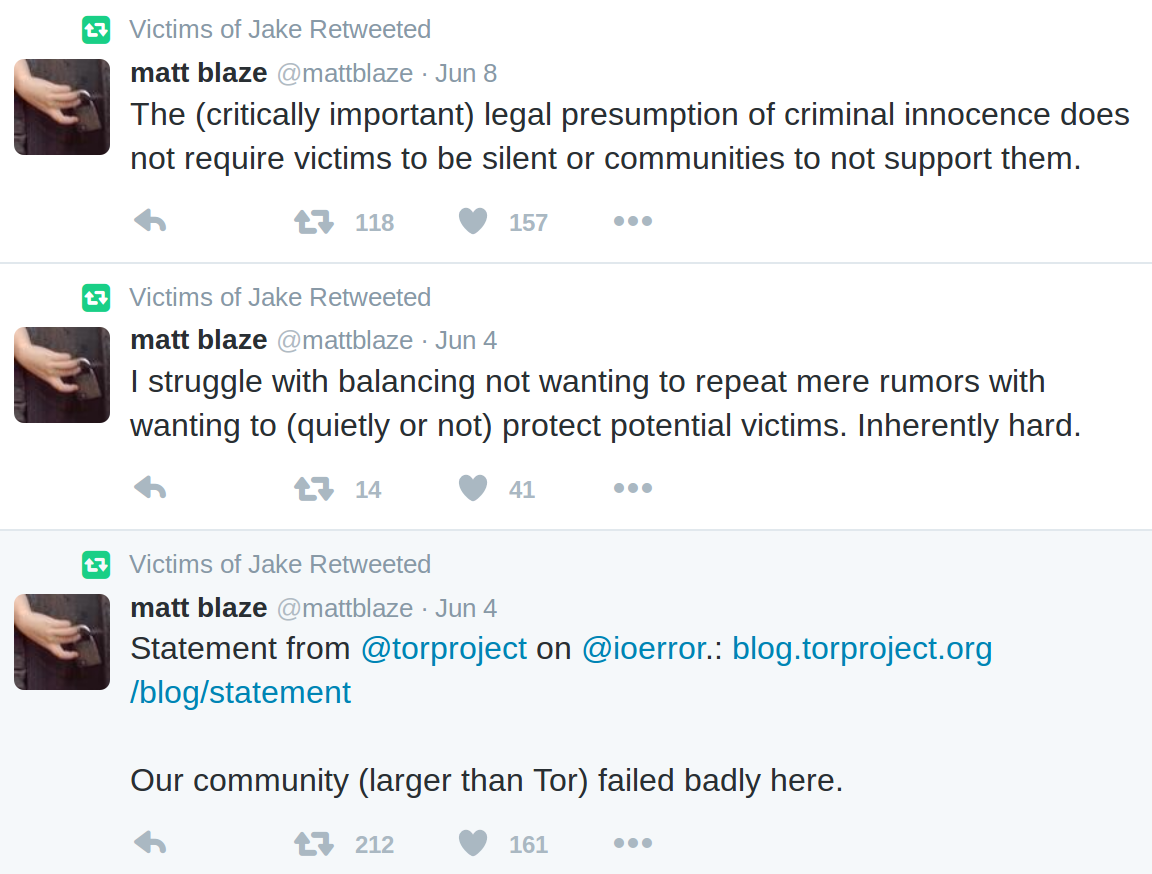Image resolution: width=1152 pixels, height=874 pixels.
Task: Reply to the Jun 8 presumption of innocence tweet
Action: click(151, 221)
